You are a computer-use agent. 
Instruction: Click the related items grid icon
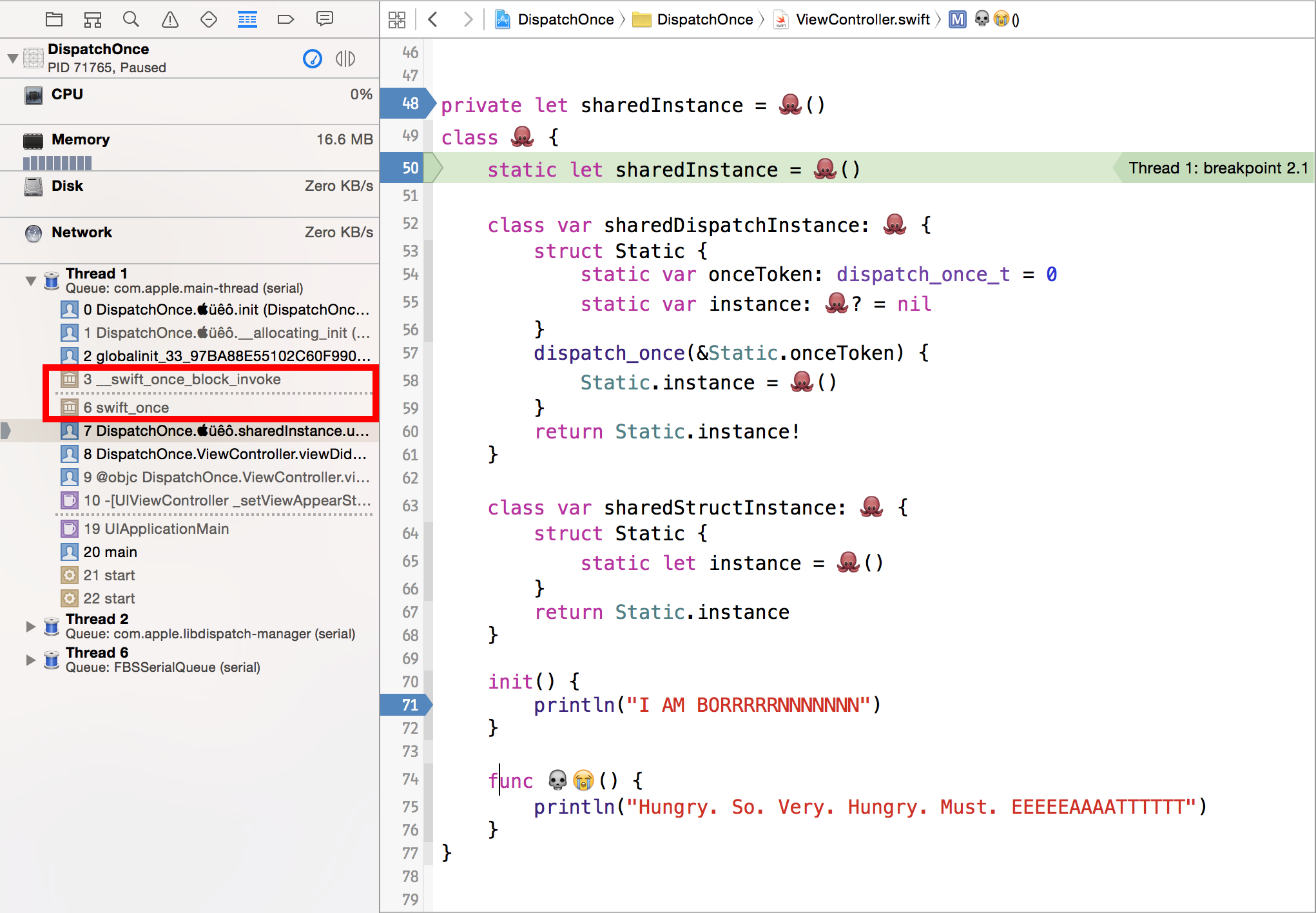[x=397, y=19]
